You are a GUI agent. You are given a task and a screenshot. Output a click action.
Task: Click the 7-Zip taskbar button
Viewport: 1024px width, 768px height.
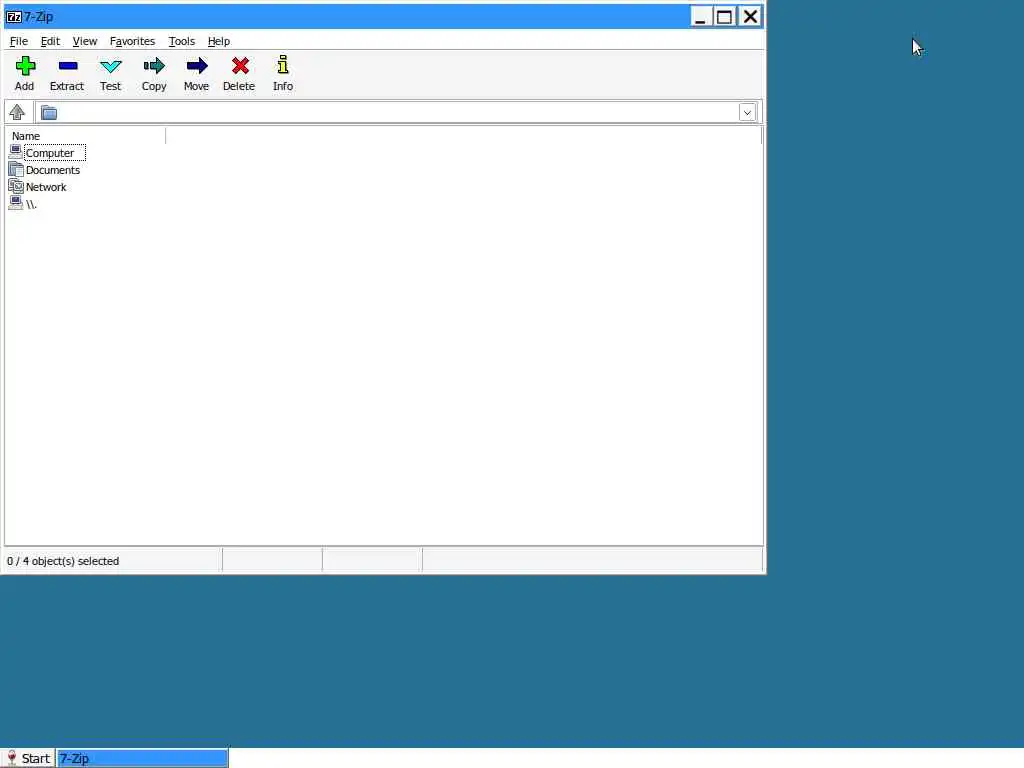[x=142, y=758]
